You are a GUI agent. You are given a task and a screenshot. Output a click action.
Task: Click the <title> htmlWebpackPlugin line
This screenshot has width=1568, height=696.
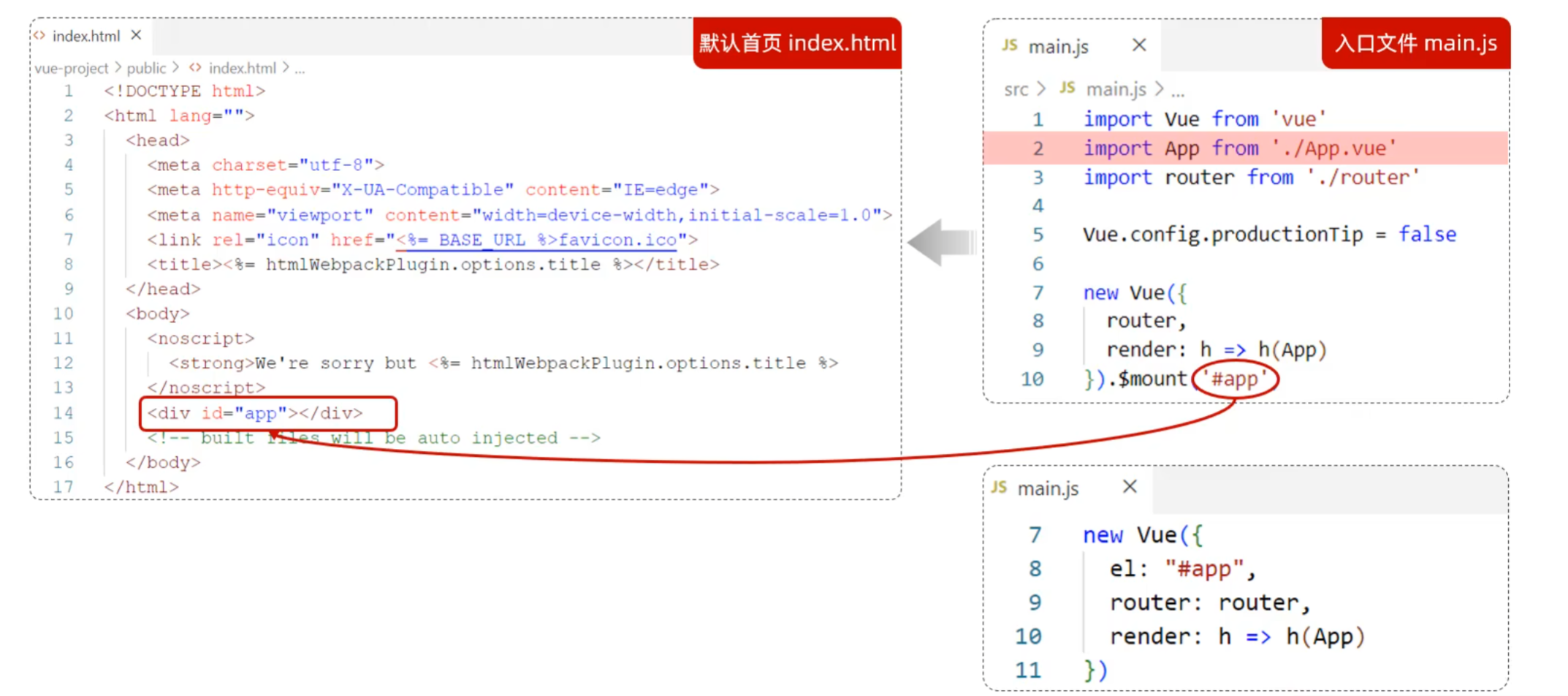coord(433,265)
